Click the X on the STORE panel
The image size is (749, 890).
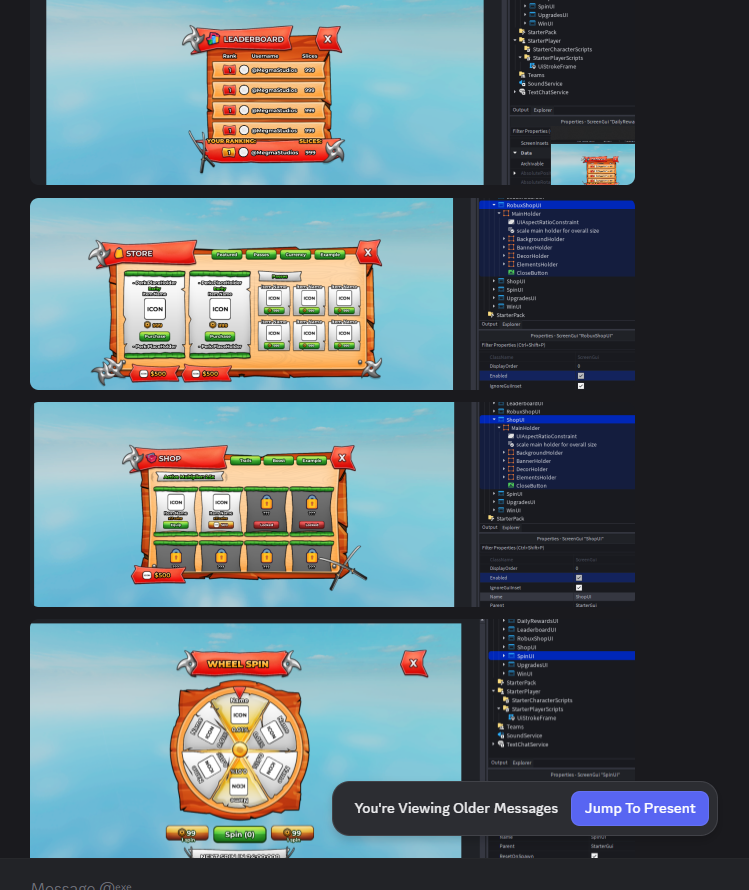(x=368, y=253)
